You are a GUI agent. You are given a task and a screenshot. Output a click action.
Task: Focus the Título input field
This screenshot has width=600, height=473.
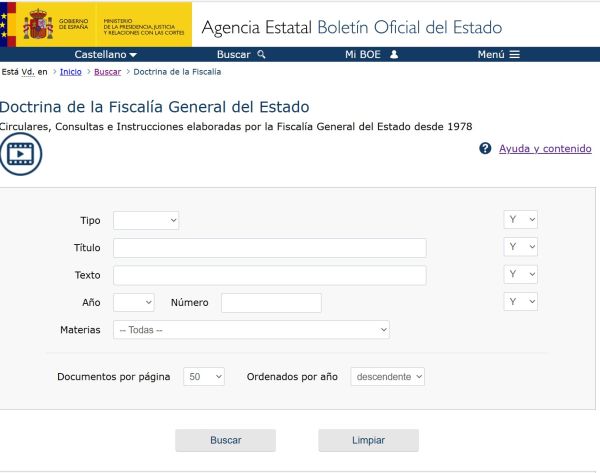(x=270, y=248)
